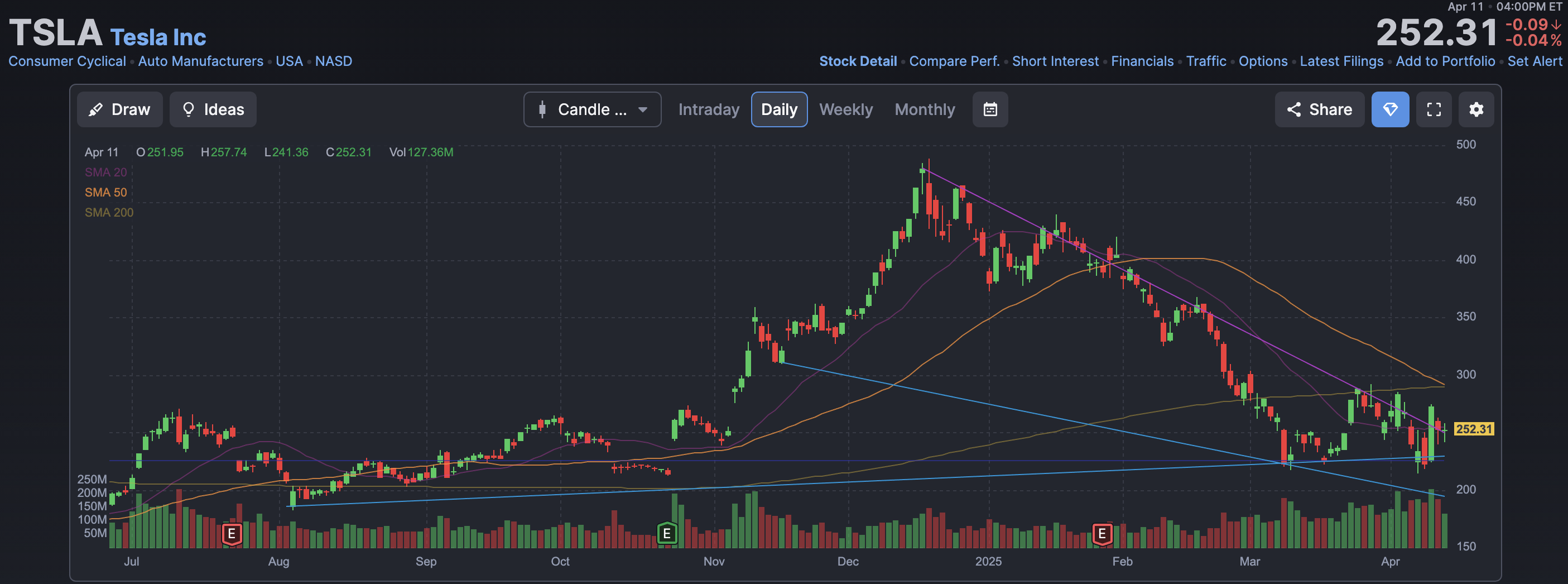Click the 2025 label on the time axis
Screen dimensions: 1568x584
988,562
